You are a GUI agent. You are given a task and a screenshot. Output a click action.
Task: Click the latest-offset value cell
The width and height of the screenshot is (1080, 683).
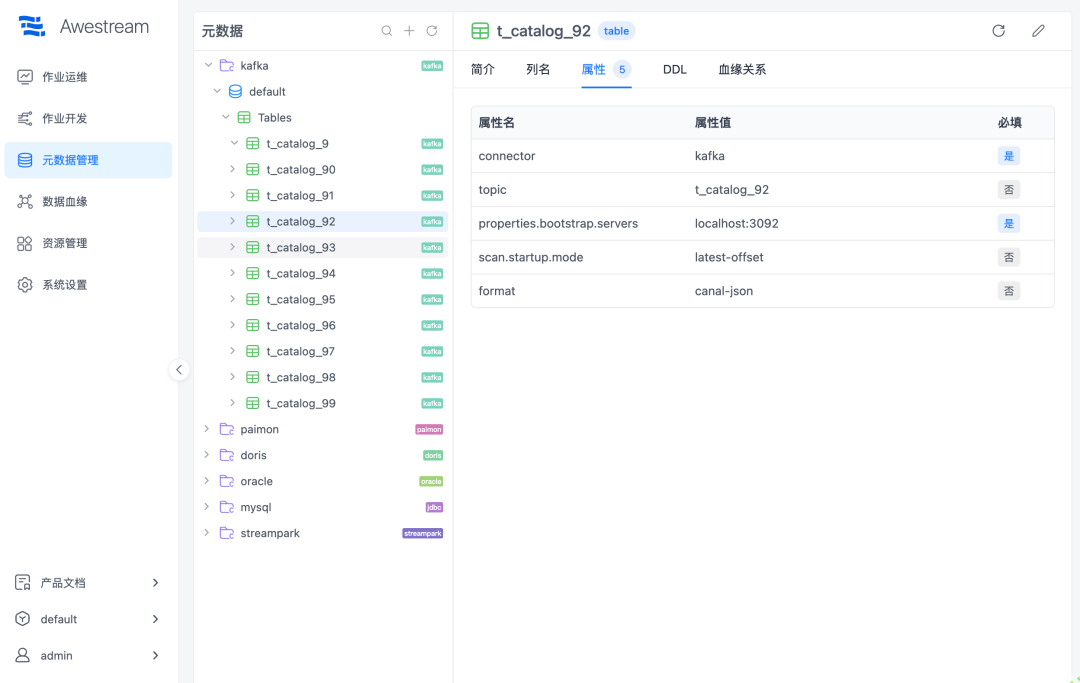(729, 258)
